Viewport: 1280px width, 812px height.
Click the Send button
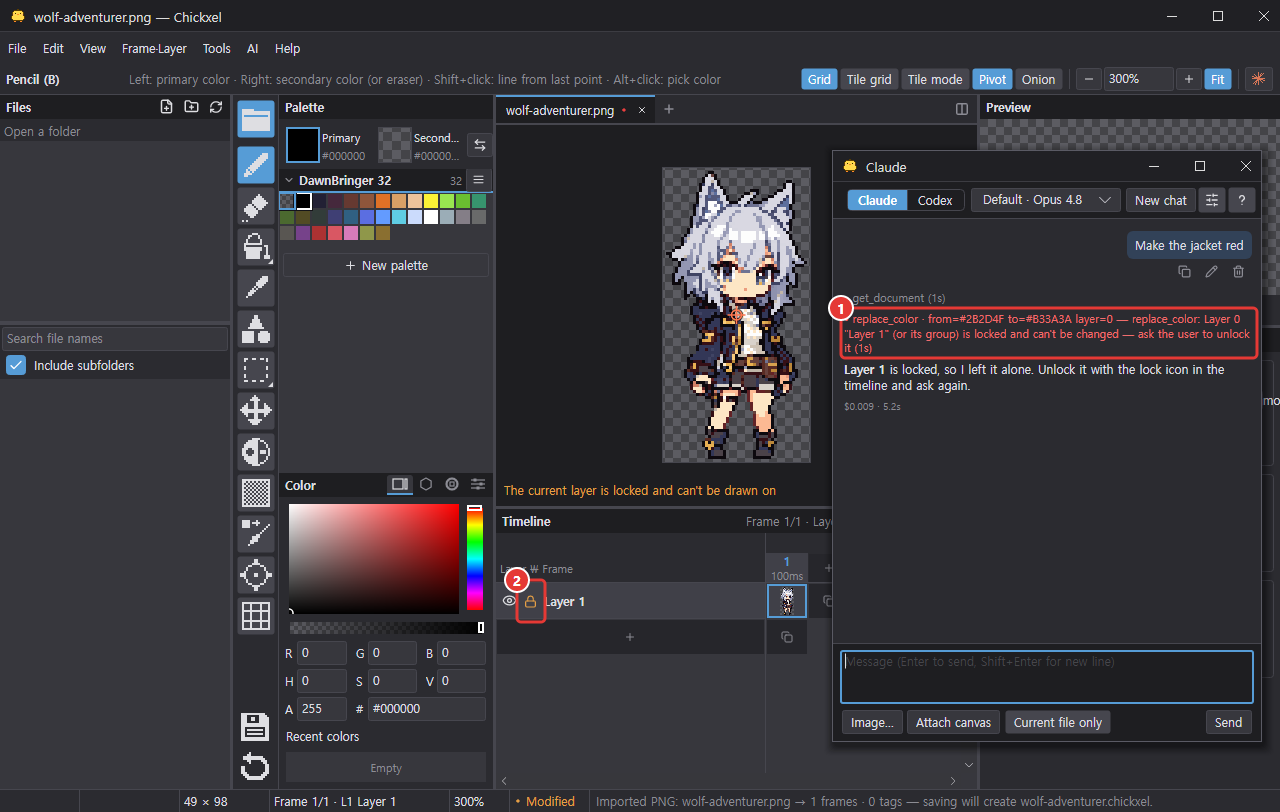coord(1228,722)
